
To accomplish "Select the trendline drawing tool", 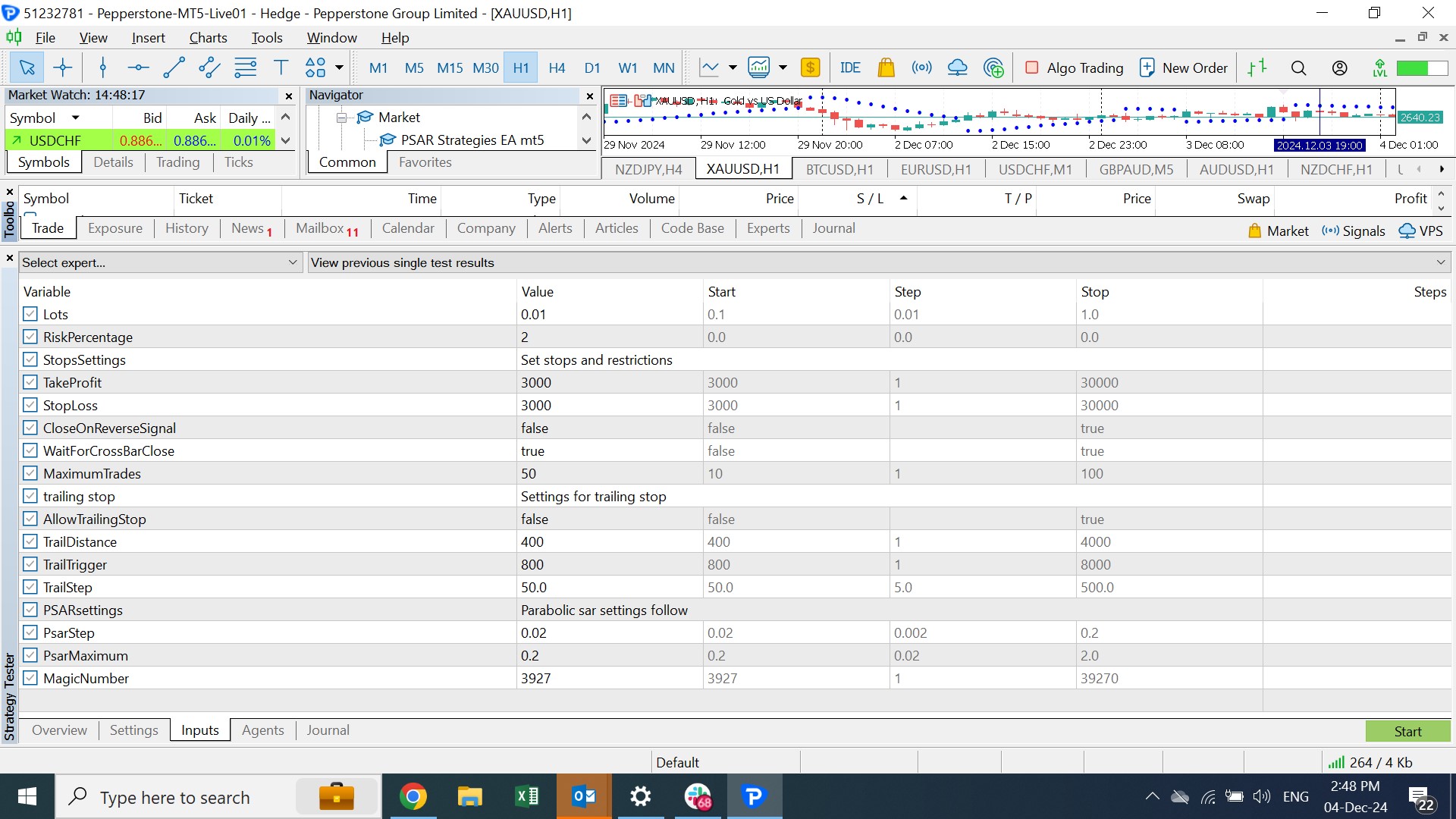I will [x=174, y=68].
